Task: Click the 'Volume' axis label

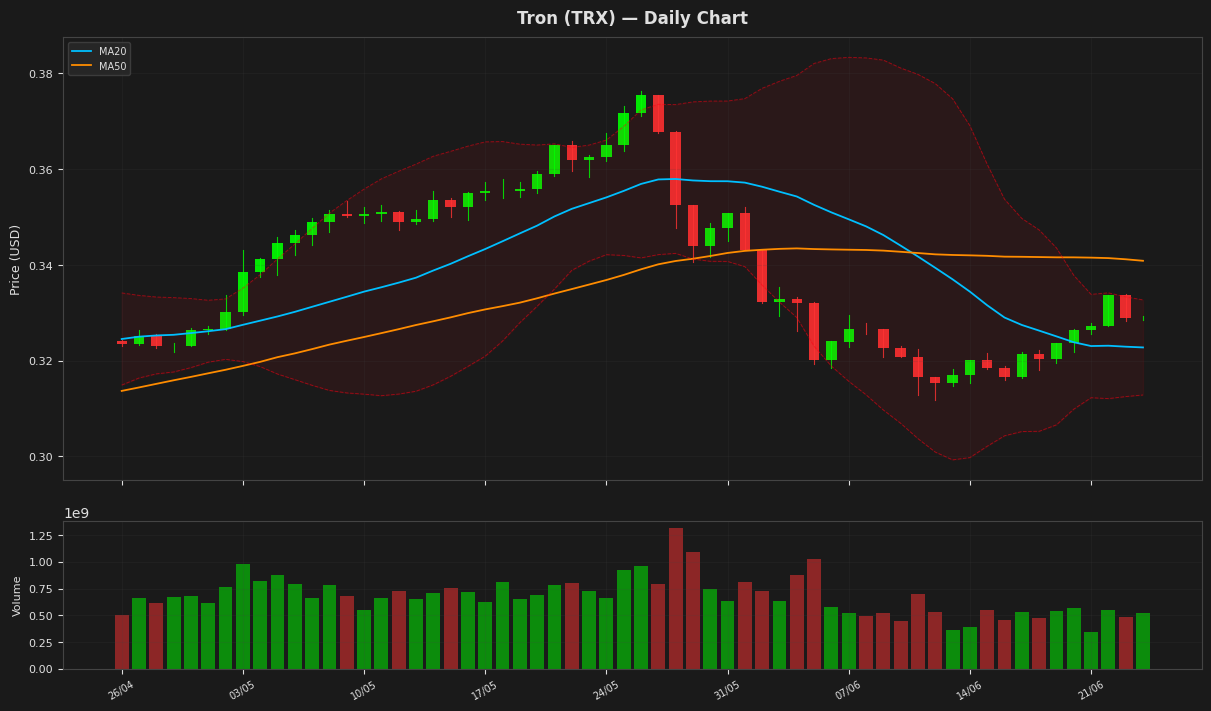Action: pyautogui.click(x=17, y=596)
